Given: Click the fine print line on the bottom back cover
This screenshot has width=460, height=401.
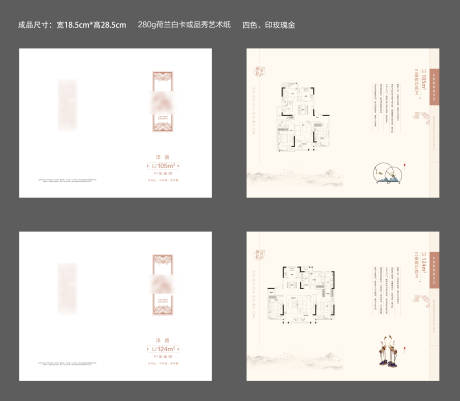Looking at the screenshot, I should click(x=67, y=363).
